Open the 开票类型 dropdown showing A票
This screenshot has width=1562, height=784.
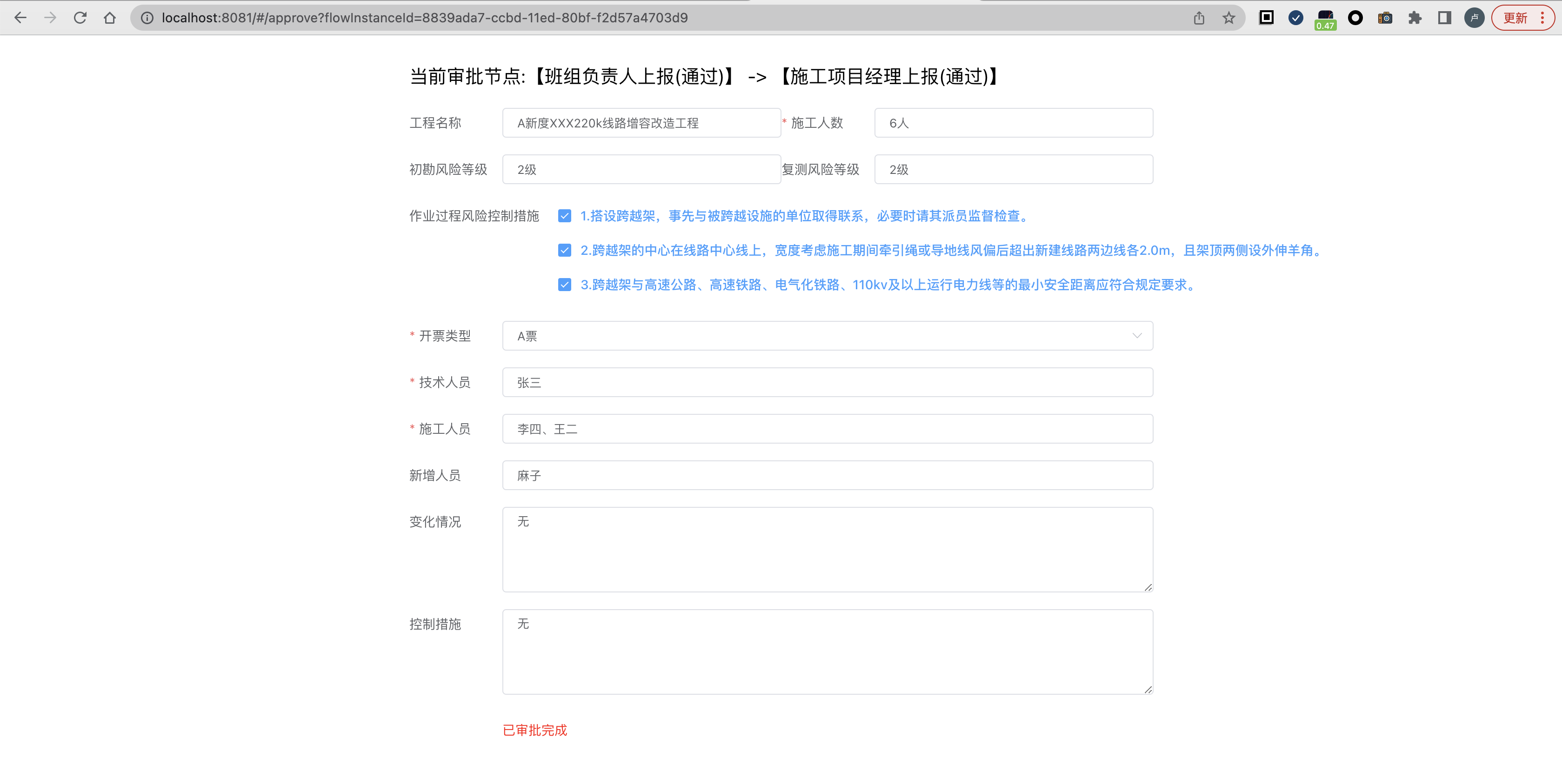[828, 336]
